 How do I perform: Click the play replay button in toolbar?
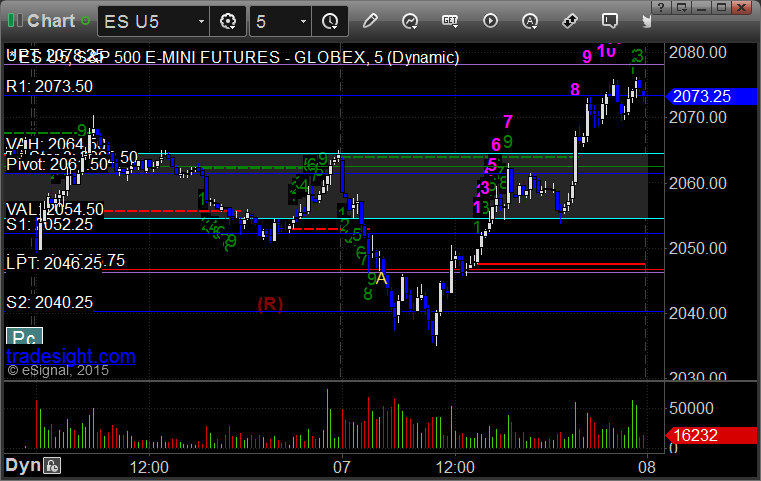point(490,21)
